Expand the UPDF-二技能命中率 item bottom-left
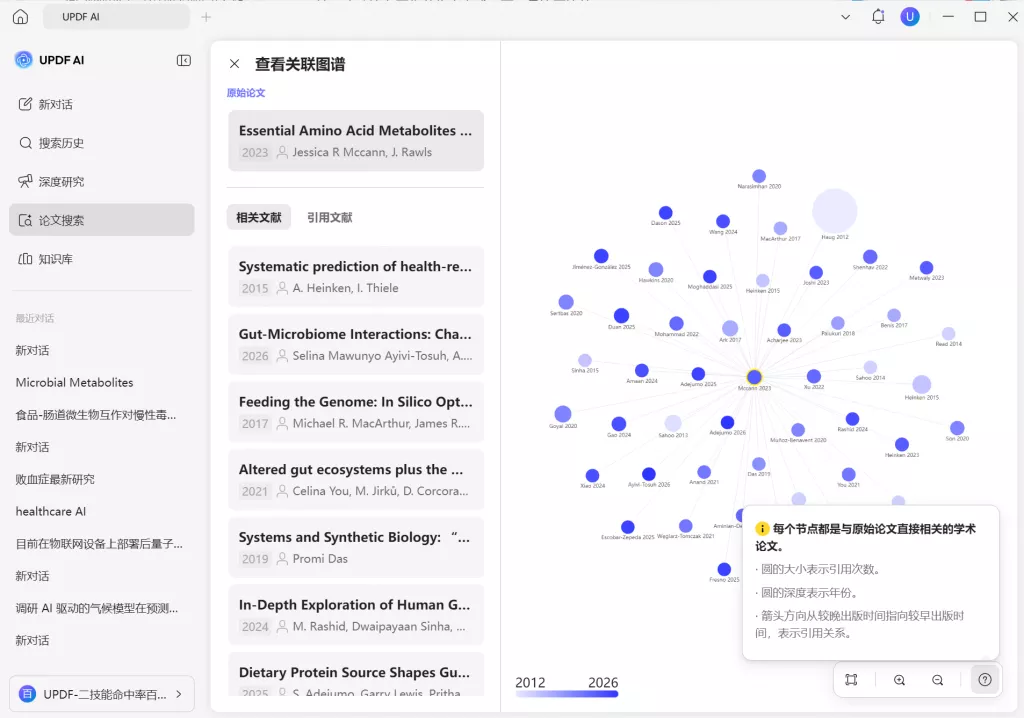 (x=179, y=693)
